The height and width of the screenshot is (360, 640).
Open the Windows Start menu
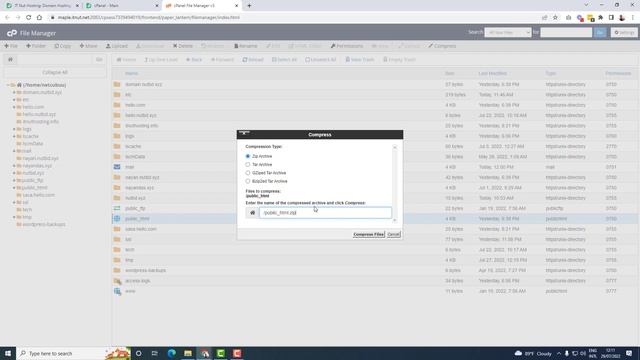click(x=8, y=353)
